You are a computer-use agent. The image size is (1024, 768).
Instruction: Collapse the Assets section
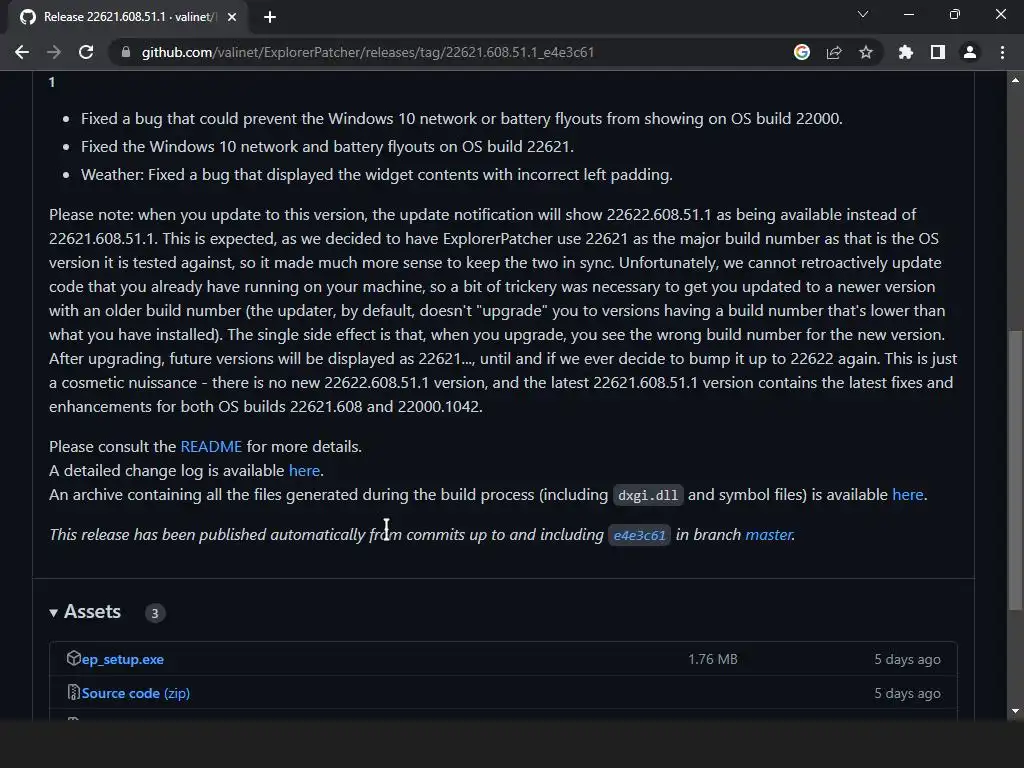tap(85, 612)
